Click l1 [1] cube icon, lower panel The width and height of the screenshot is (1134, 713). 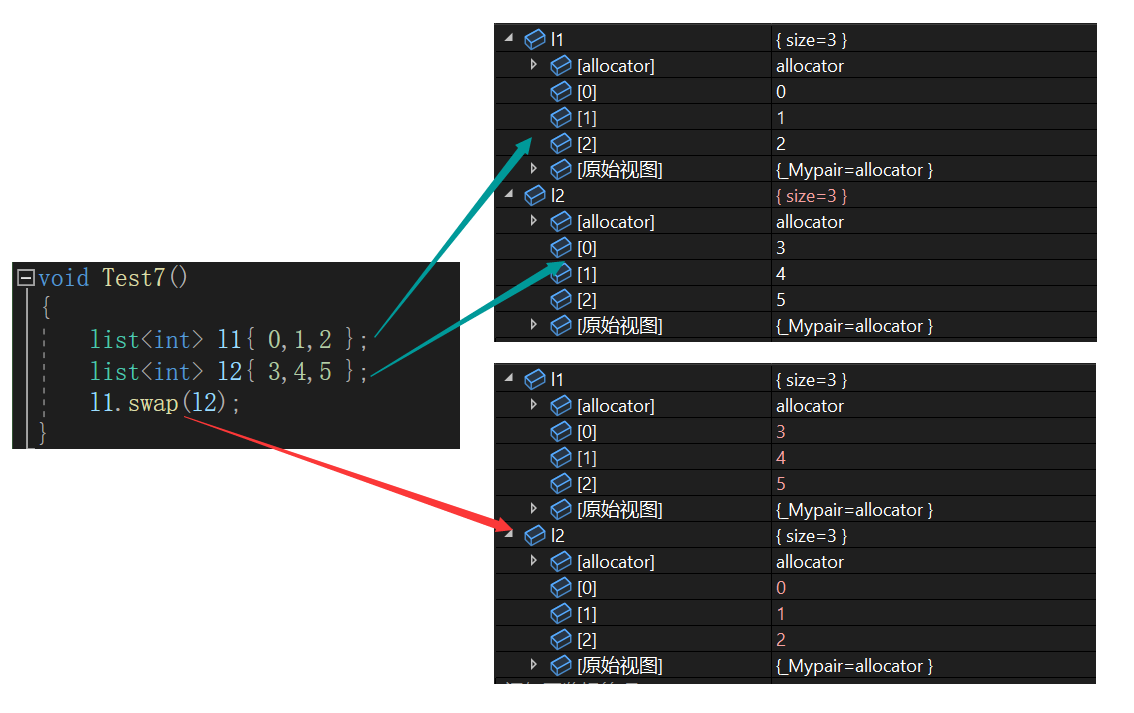561,457
